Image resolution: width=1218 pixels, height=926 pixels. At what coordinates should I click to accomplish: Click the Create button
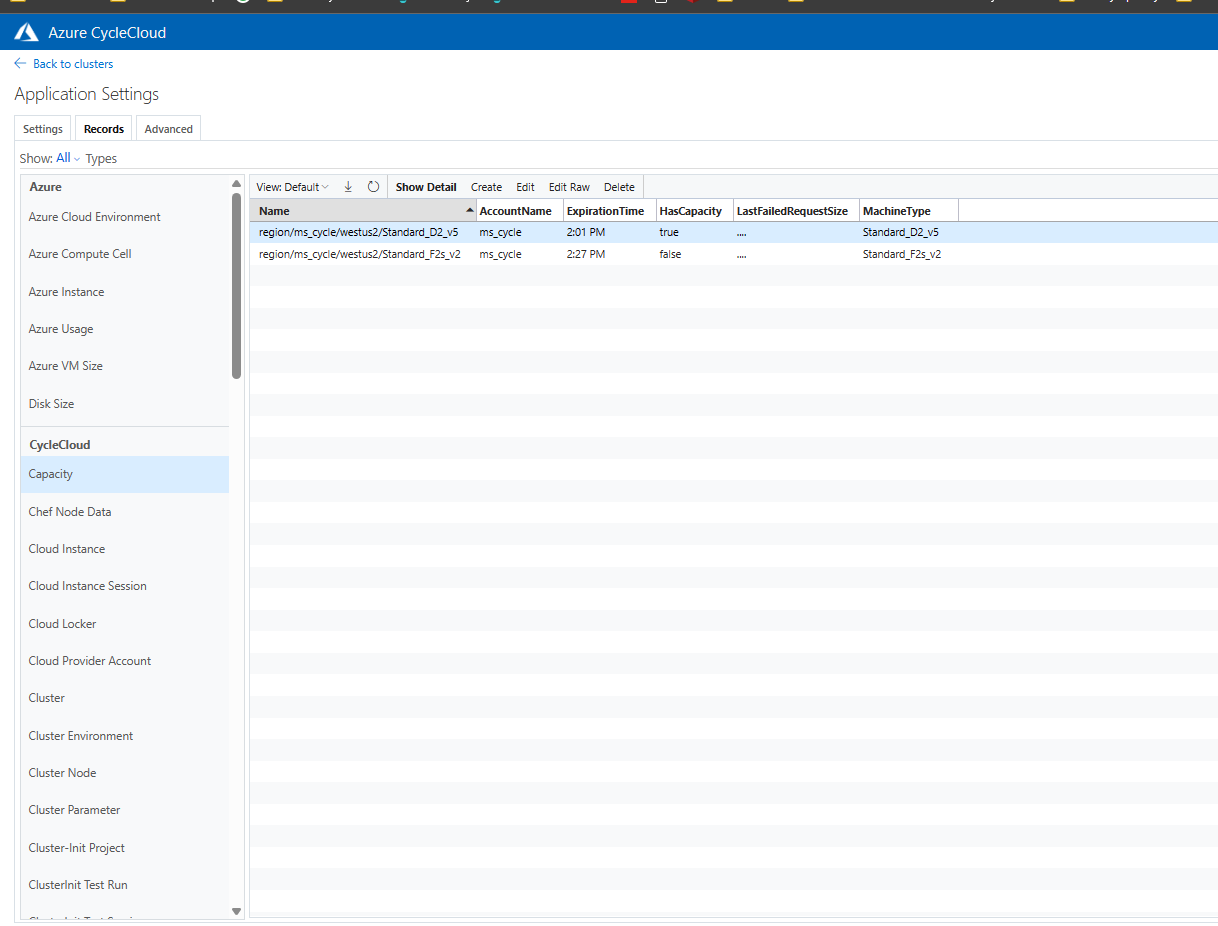click(486, 187)
